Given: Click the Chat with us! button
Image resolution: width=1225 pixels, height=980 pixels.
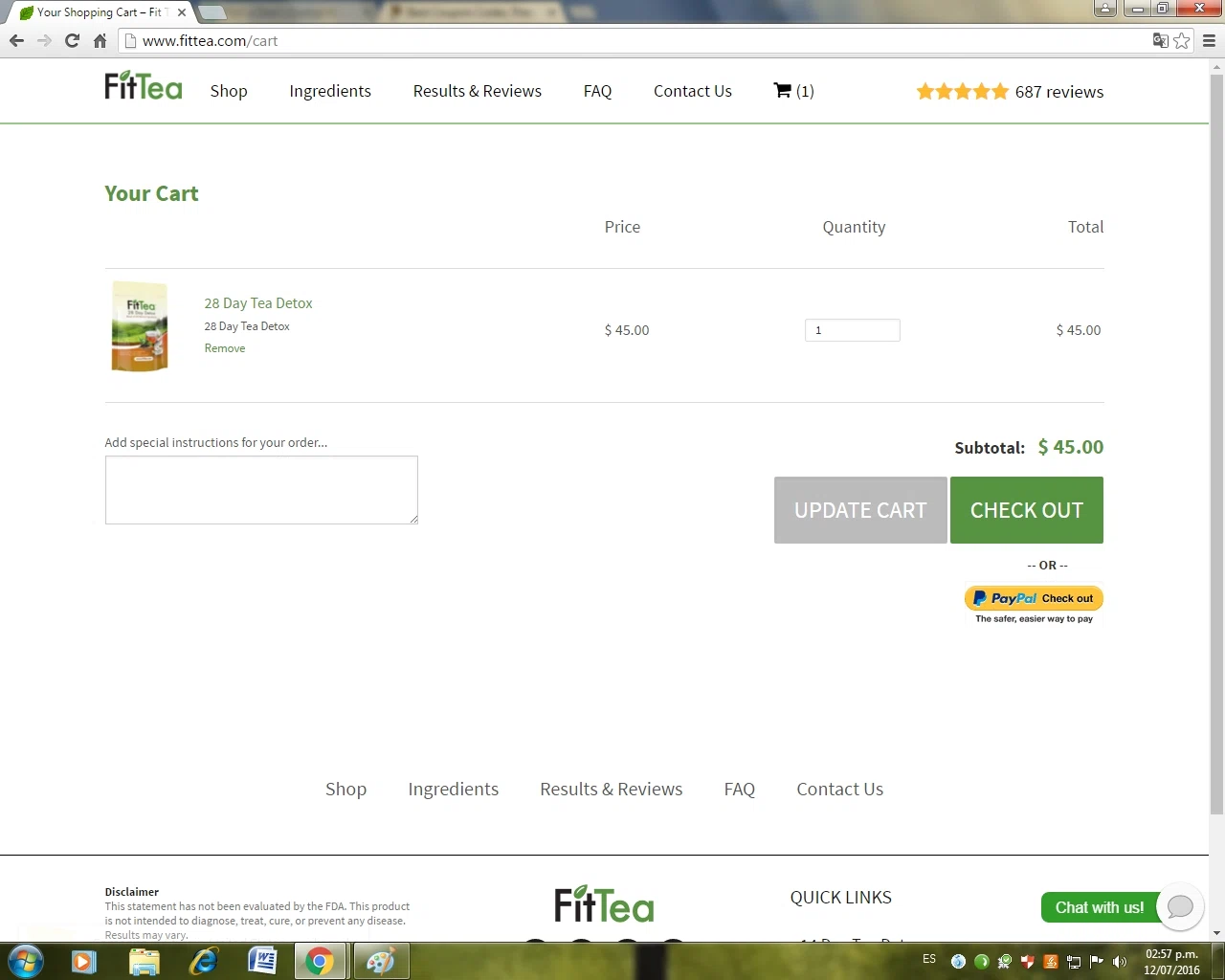Looking at the screenshot, I should click(1100, 907).
